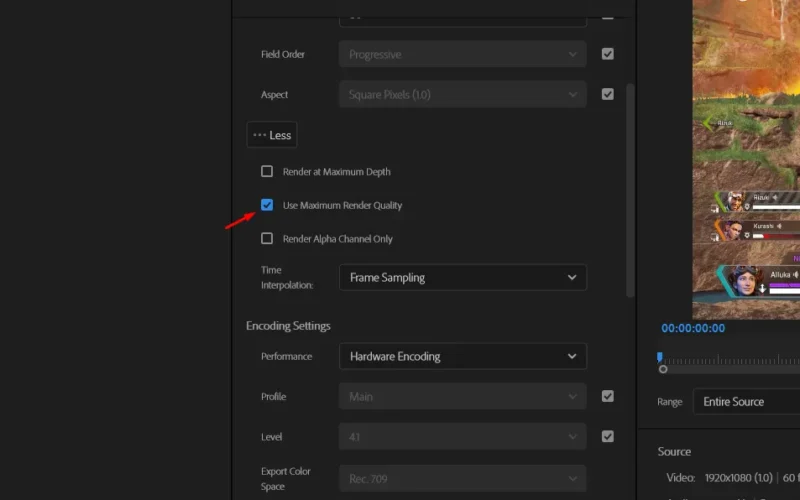
Task: Open the Time Interpolation Frame Sampling dropdown
Action: (462, 278)
